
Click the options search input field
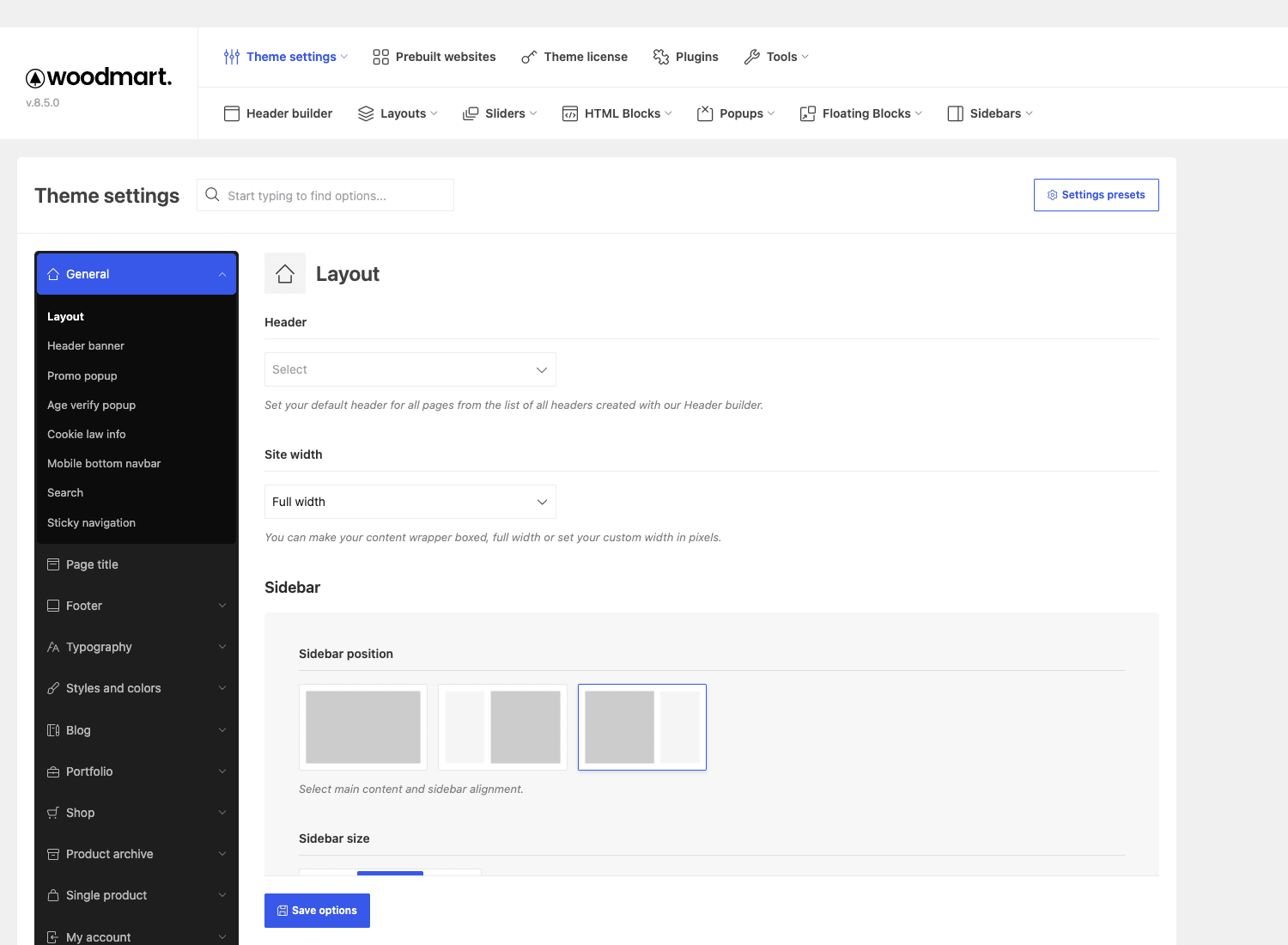pyautogui.click(x=325, y=195)
